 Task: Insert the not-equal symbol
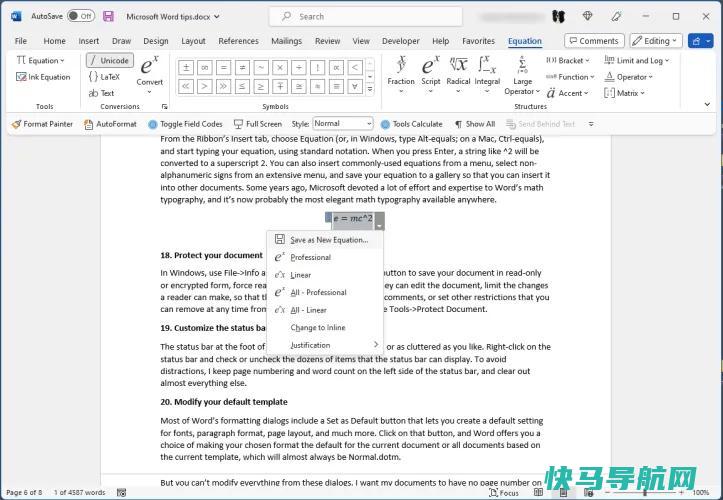[x=243, y=68]
